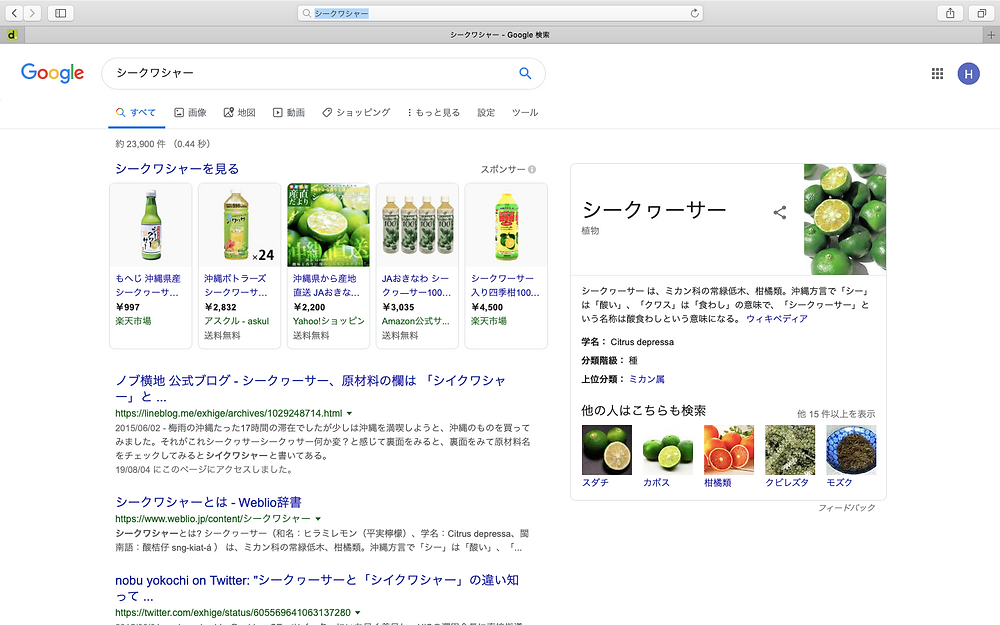This screenshot has width=1000, height=625.
Task: Expand dropdown next to lineblog.me URL
Action: point(349,414)
